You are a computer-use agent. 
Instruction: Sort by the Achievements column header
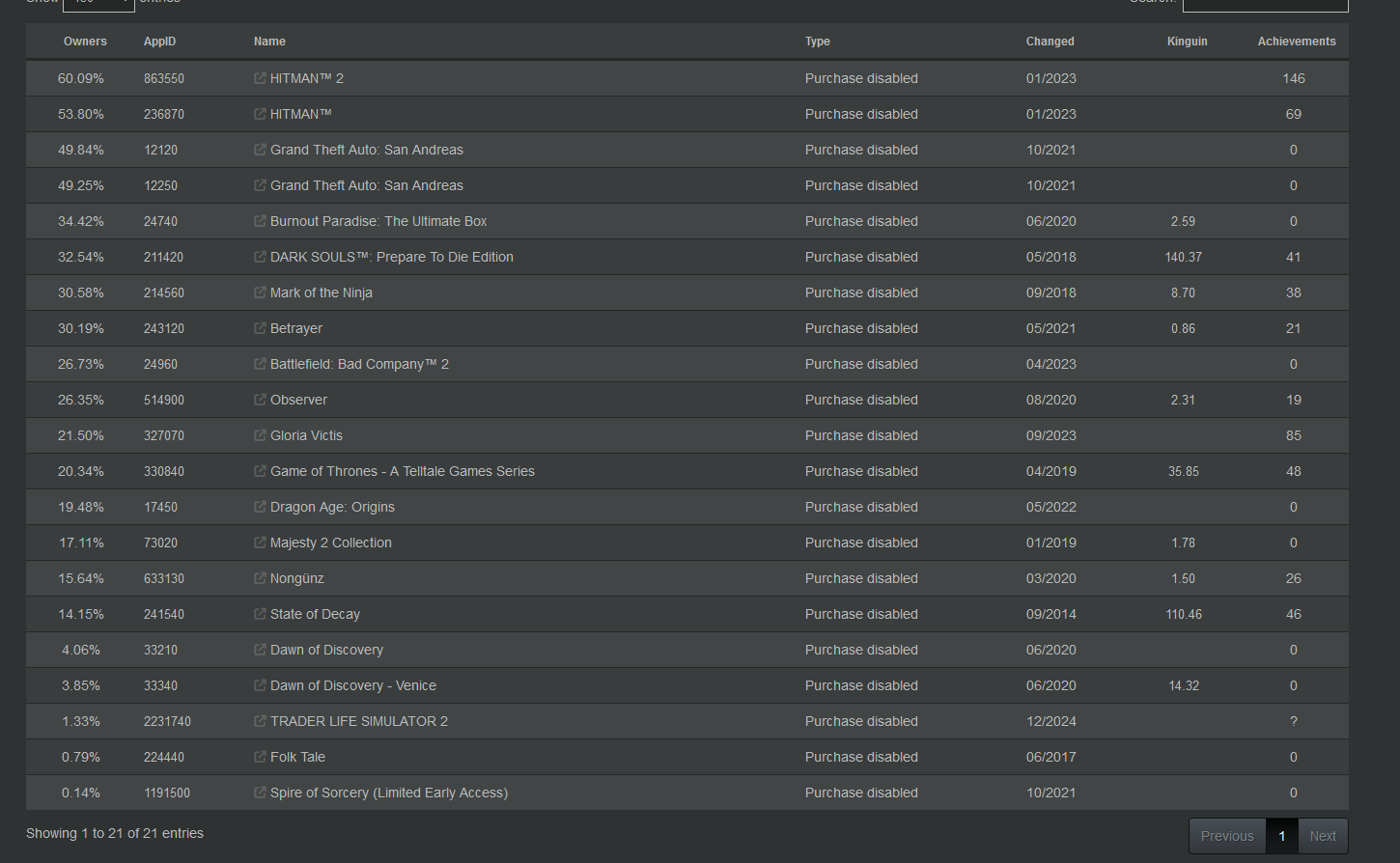tap(1296, 42)
